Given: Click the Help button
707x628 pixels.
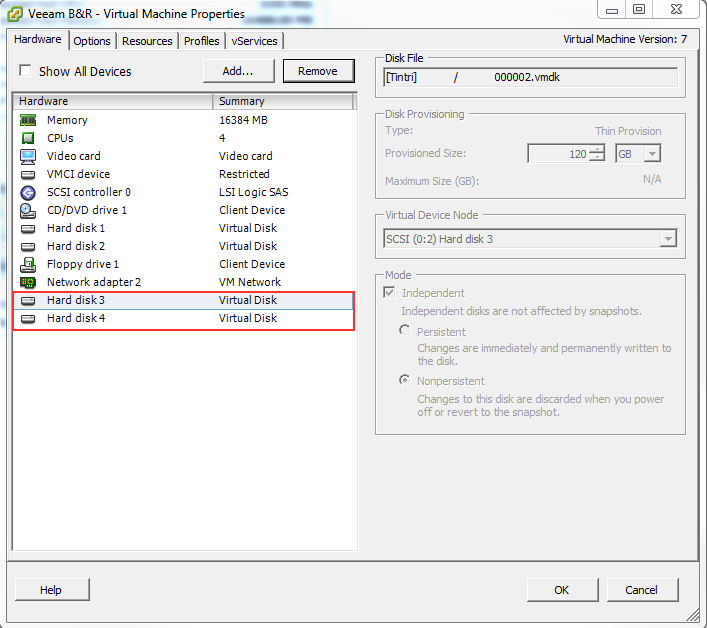Looking at the screenshot, I should coord(52,590).
